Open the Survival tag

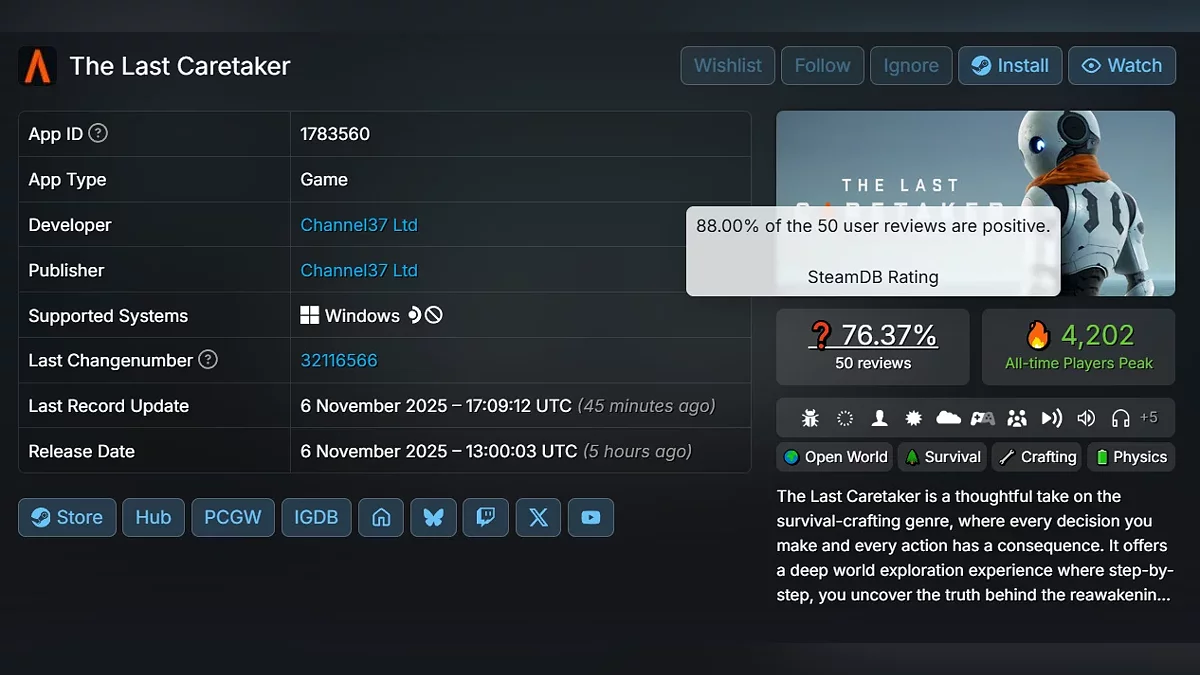[x=942, y=457]
